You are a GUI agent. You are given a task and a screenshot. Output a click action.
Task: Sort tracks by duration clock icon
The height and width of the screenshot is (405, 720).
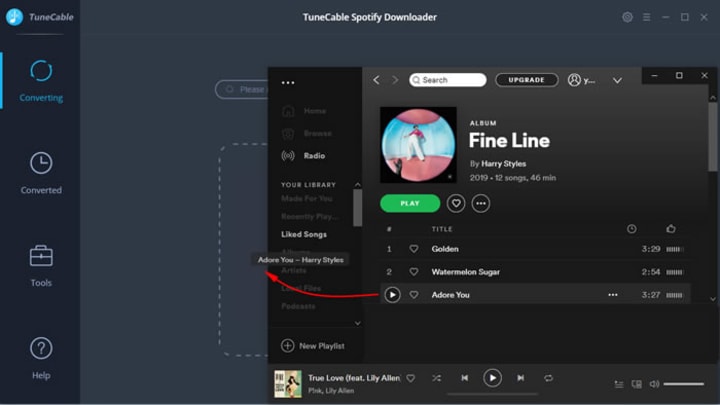[x=632, y=229]
